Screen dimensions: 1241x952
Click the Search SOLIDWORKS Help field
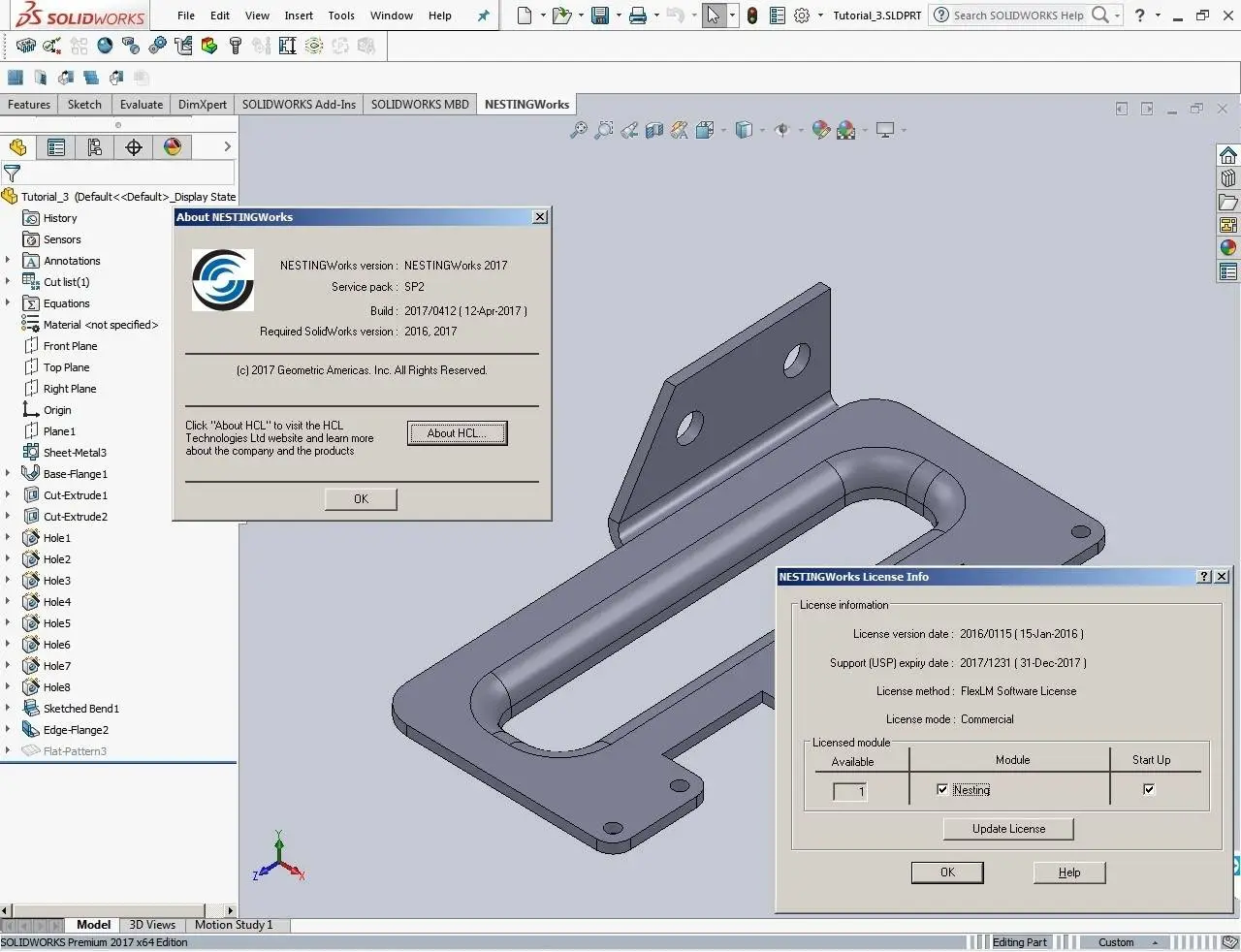point(1018,16)
